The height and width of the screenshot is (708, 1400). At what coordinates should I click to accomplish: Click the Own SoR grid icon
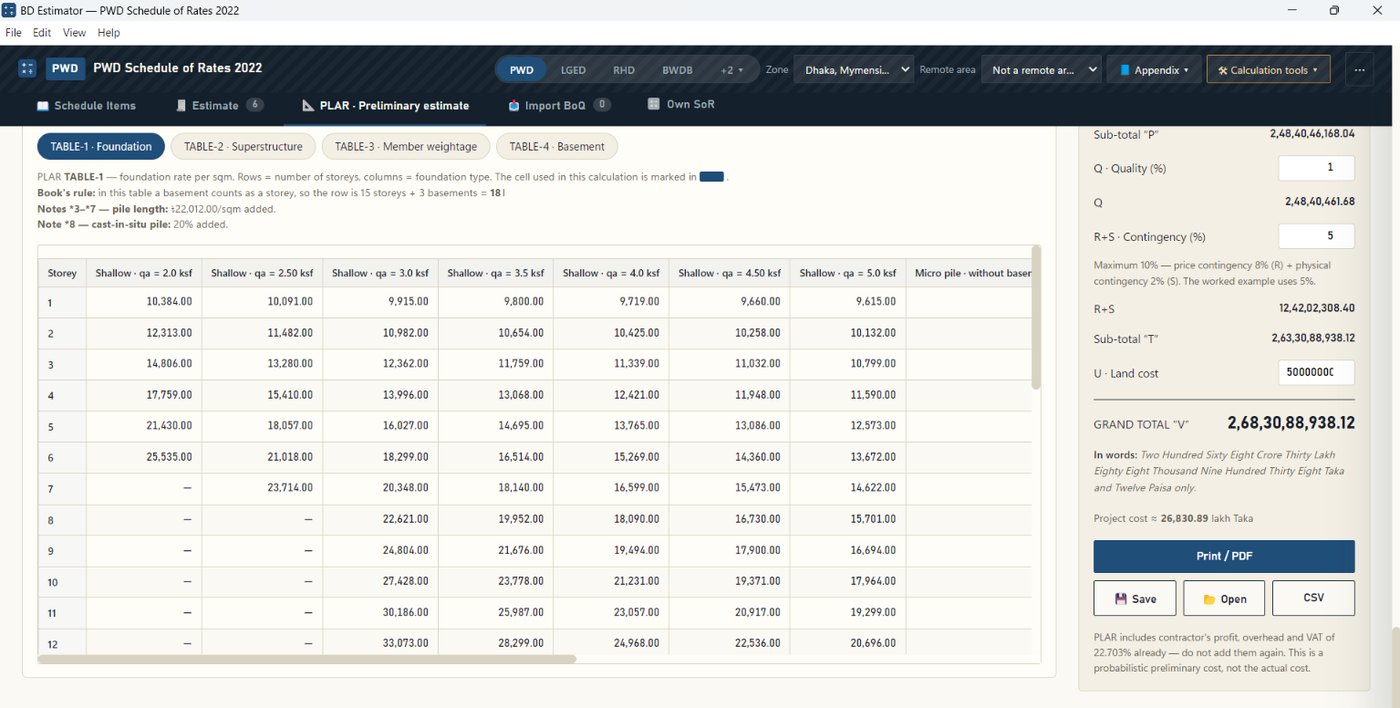(x=654, y=104)
